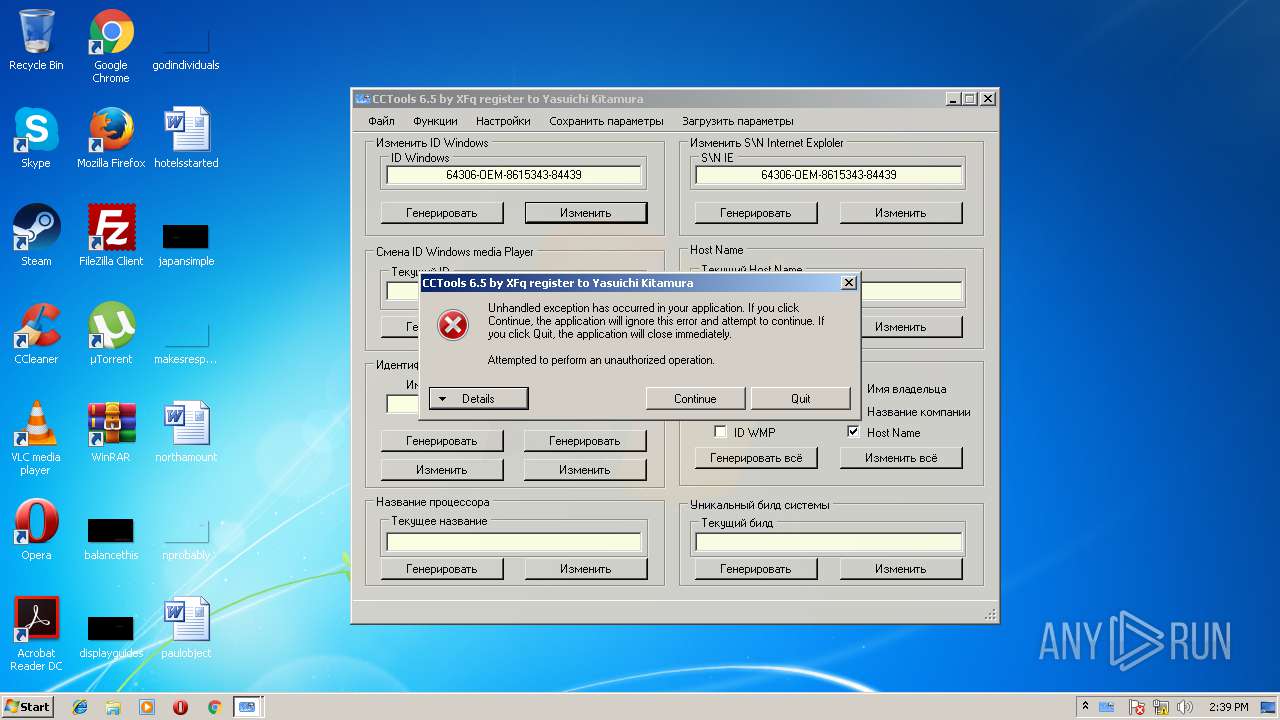
Task: Focus the ID Windows text field
Action: tap(514, 175)
